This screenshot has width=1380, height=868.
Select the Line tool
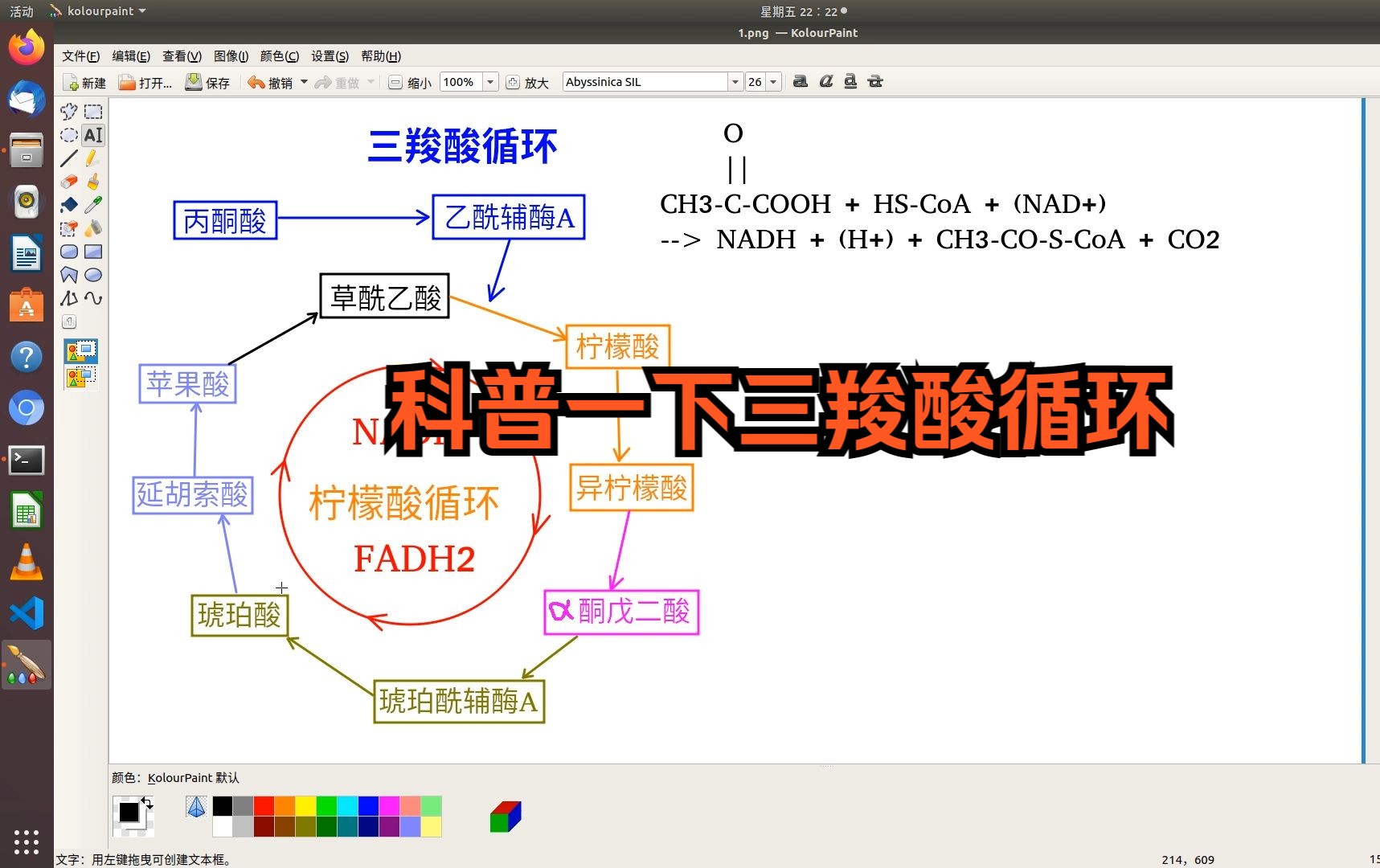(x=69, y=158)
